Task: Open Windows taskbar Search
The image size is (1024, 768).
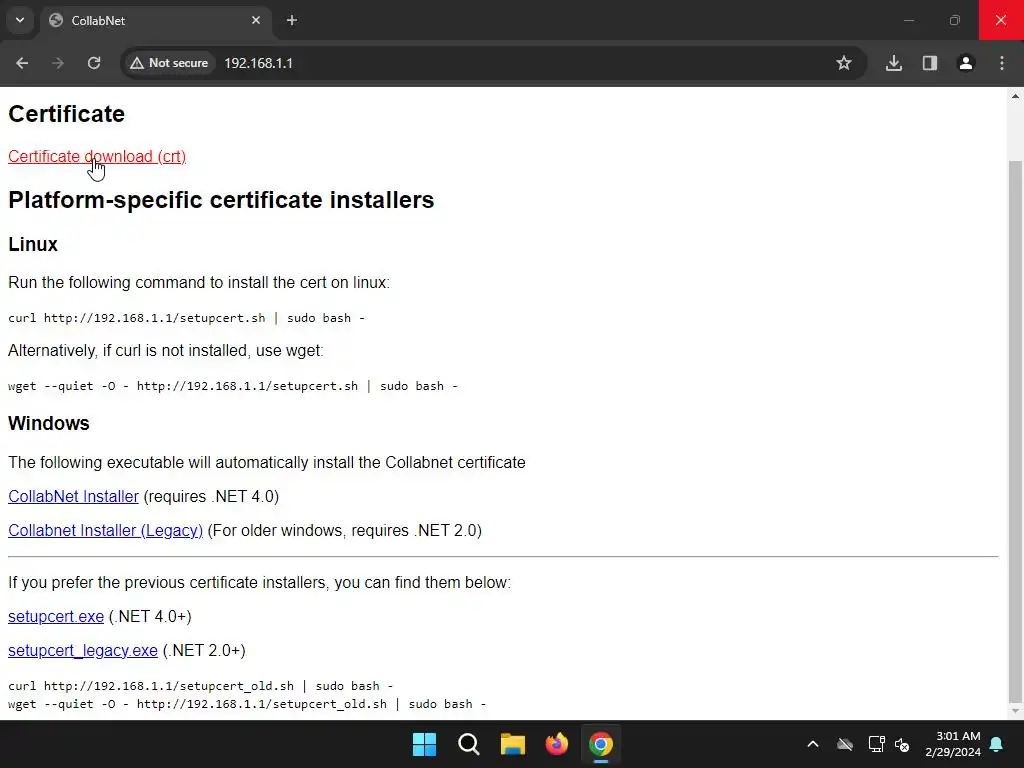Action: (469, 744)
